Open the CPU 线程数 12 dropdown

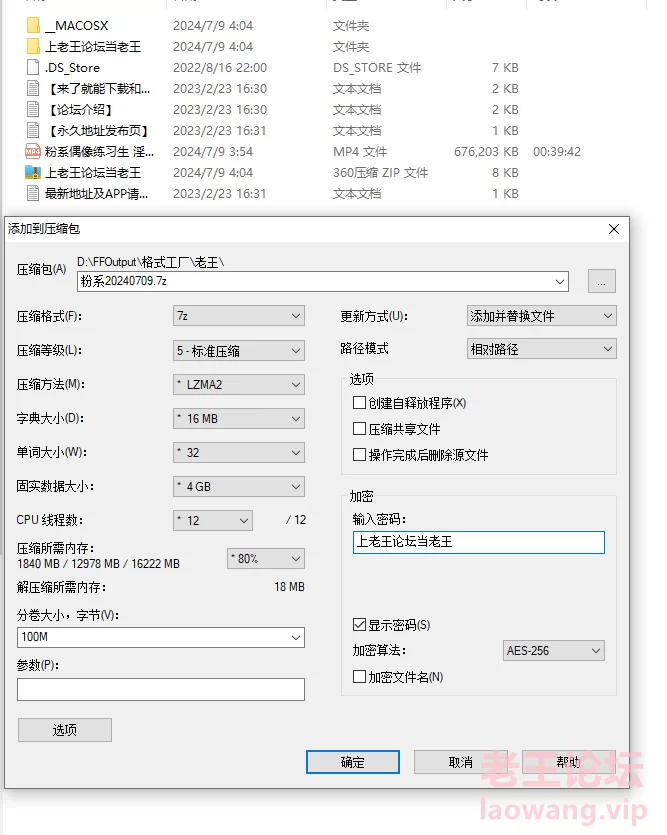pos(213,520)
